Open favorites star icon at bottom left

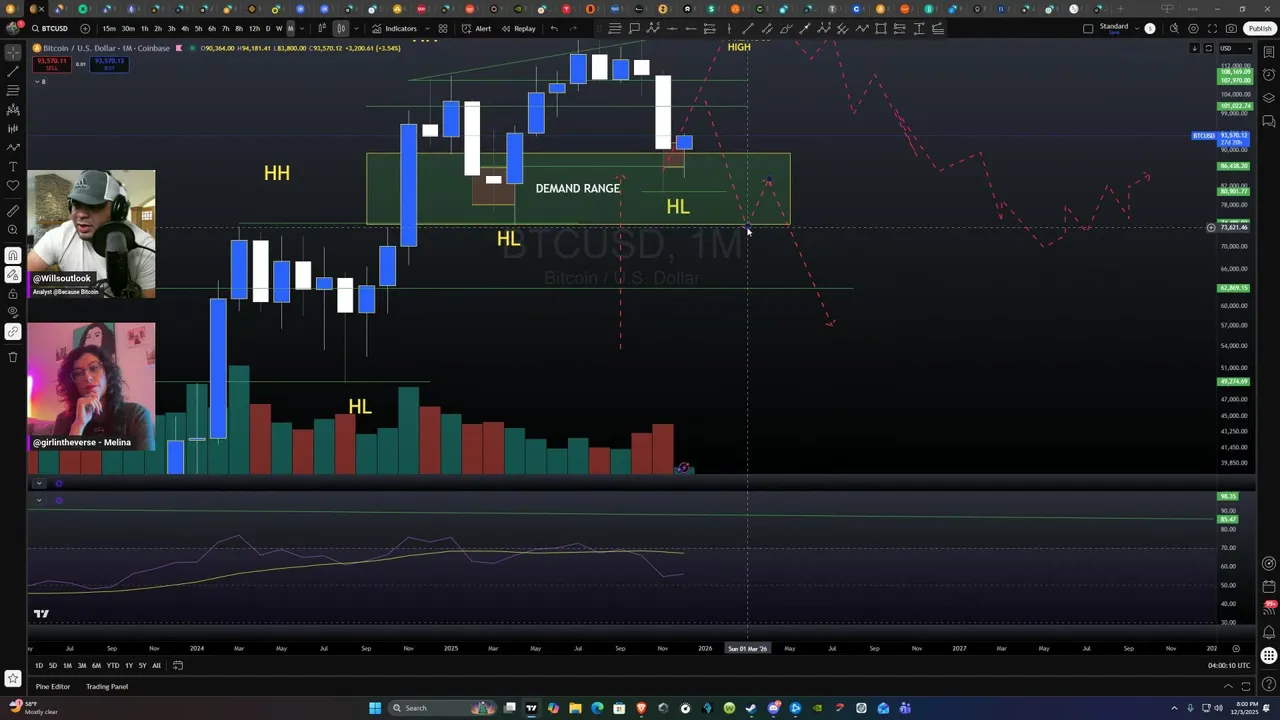click(13, 679)
